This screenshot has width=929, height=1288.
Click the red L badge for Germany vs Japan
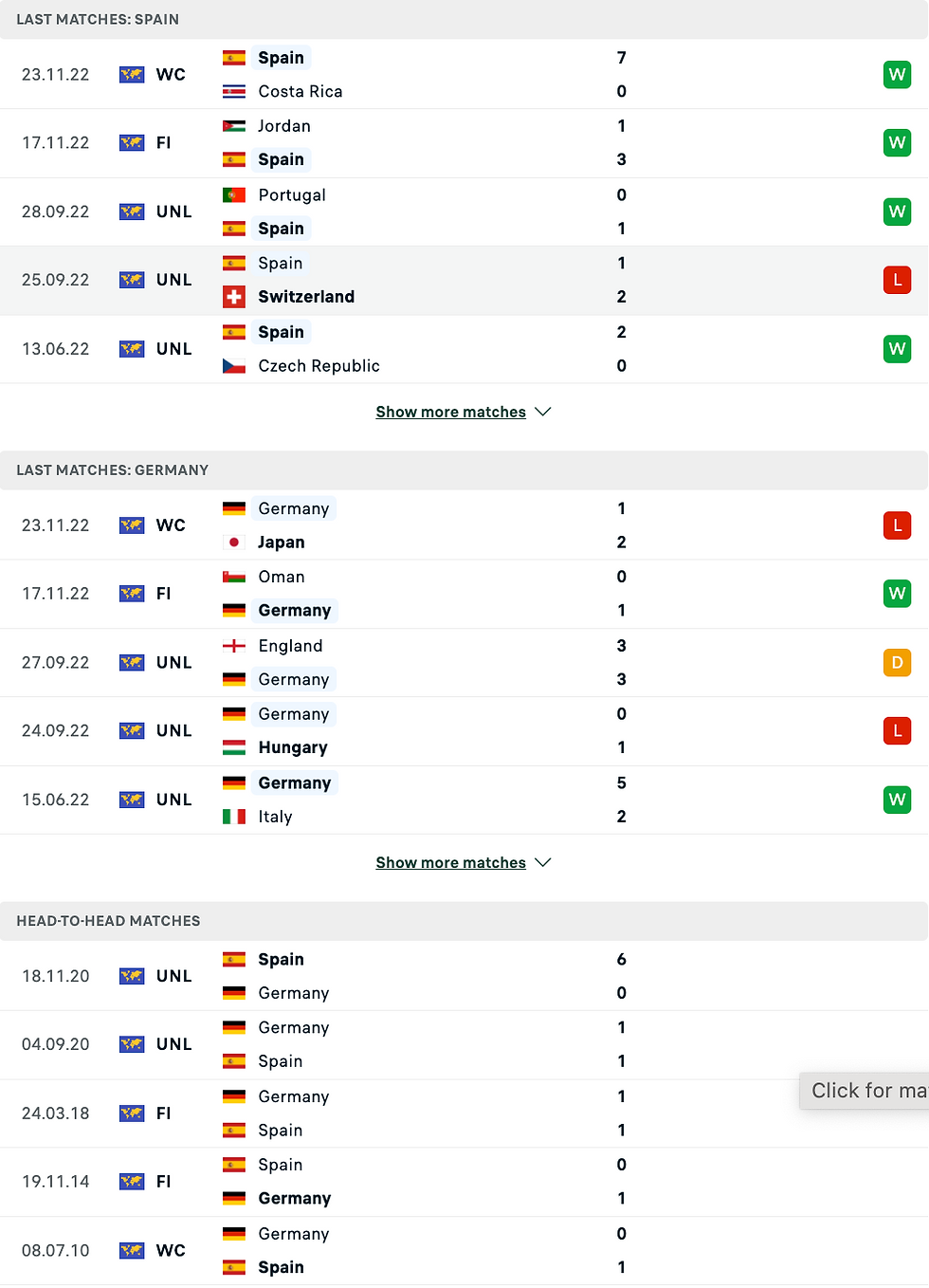click(897, 524)
